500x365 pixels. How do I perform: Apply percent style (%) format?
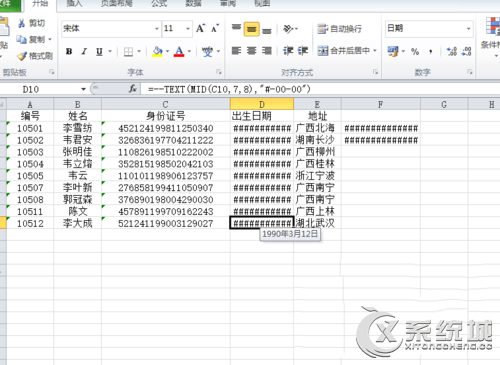pos(415,51)
